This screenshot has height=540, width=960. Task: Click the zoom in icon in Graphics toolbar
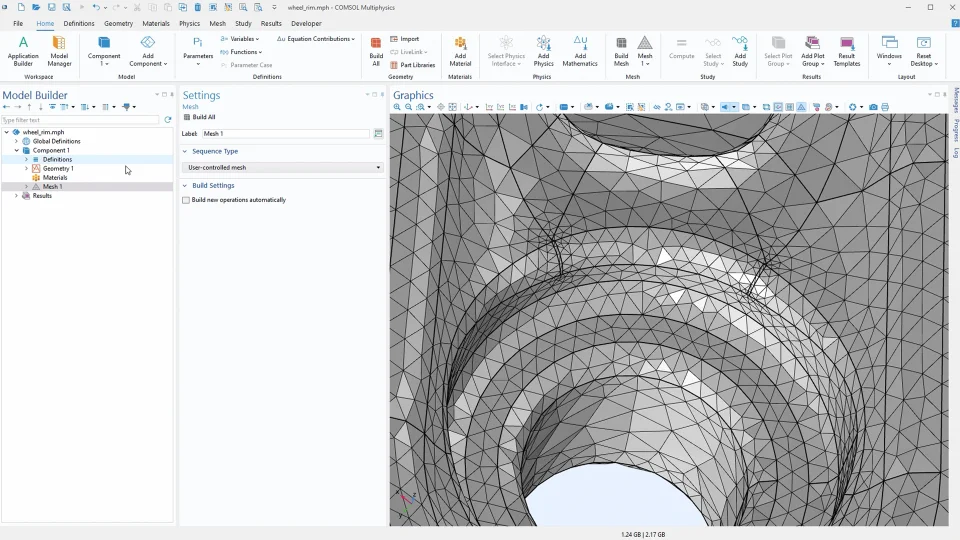397,107
